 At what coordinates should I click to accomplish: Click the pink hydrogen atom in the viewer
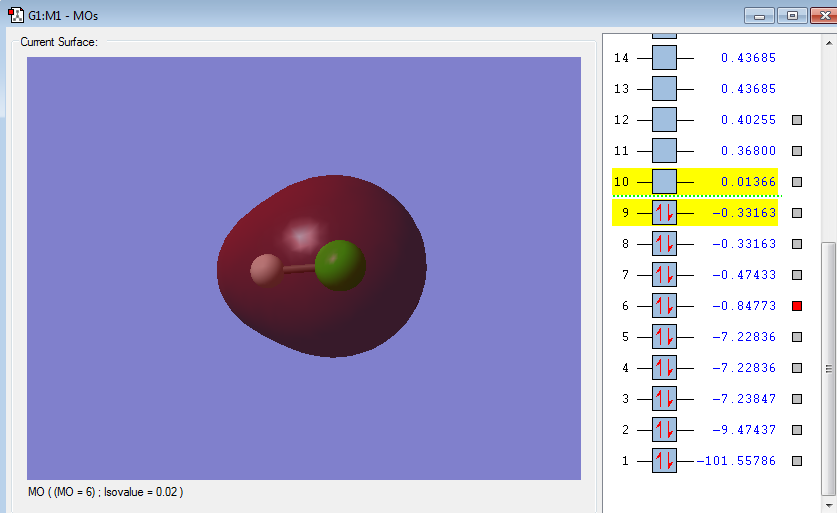(267, 270)
